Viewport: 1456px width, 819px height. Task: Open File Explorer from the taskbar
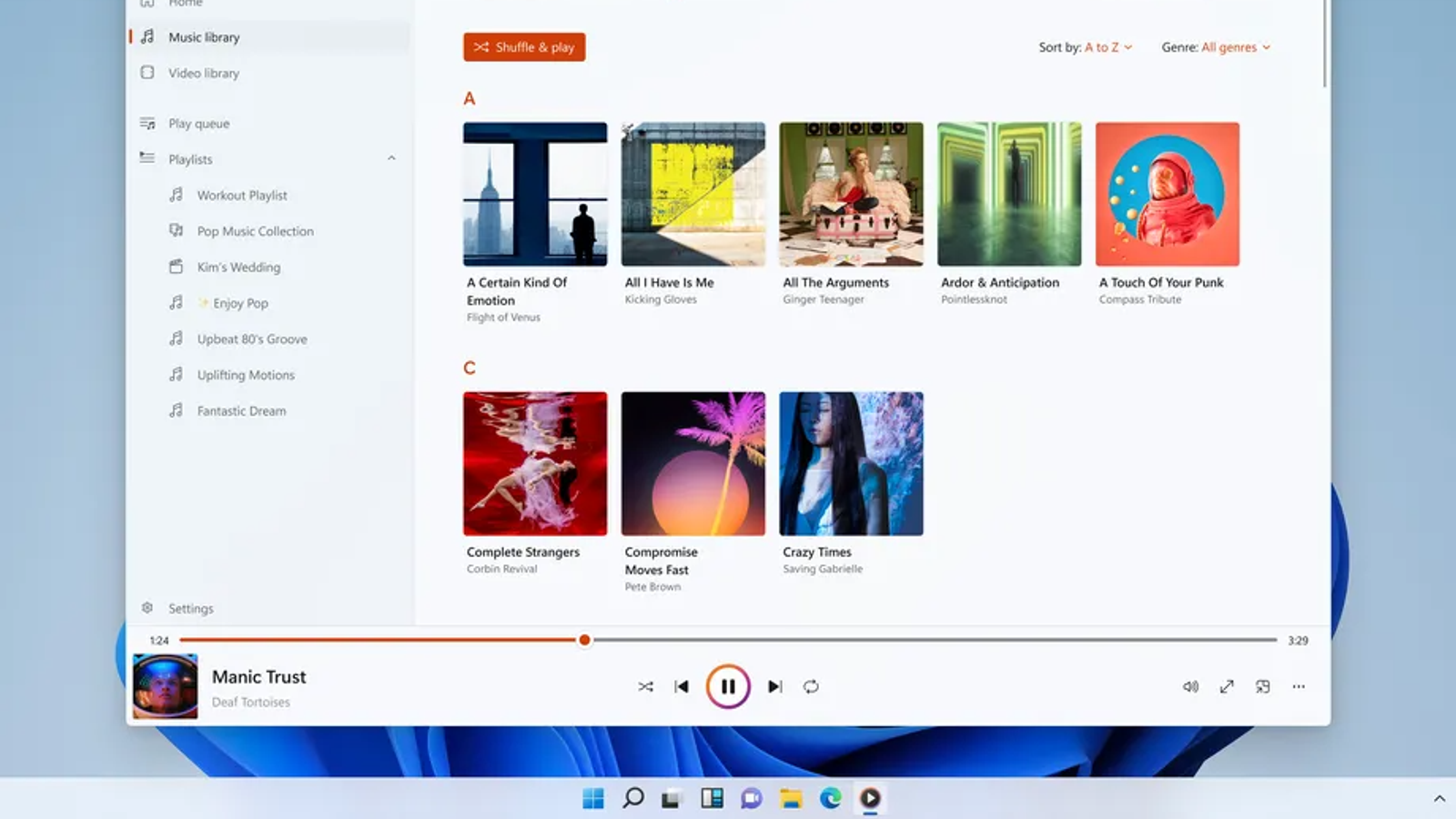click(x=791, y=799)
